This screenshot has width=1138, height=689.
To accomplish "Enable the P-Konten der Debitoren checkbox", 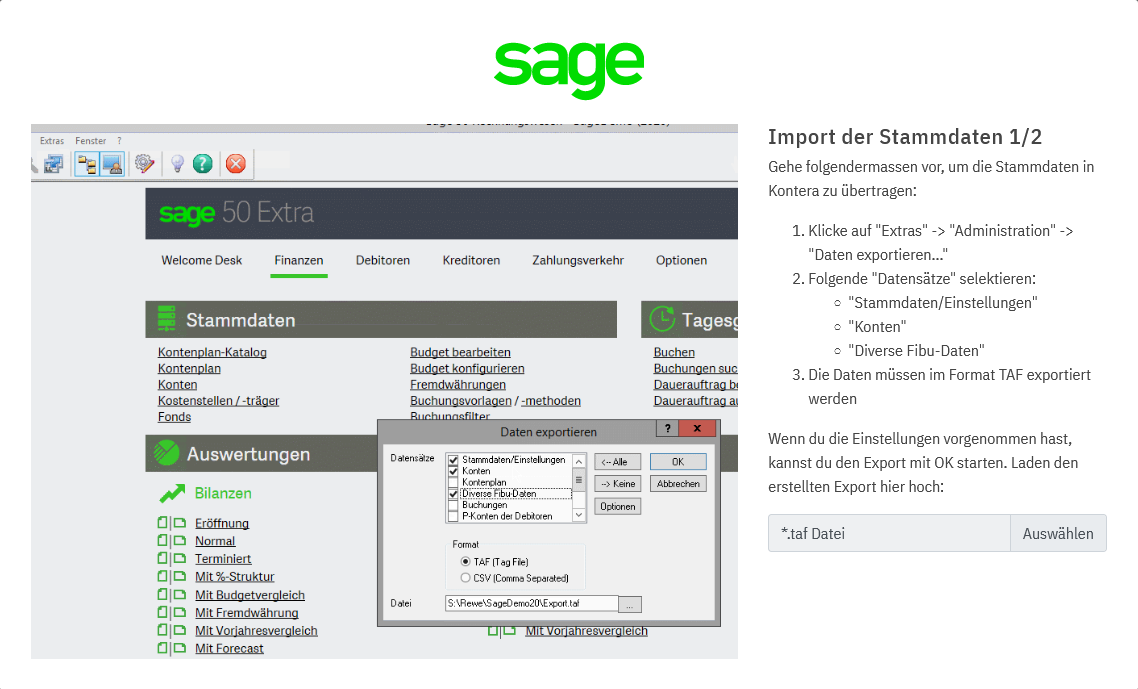I will (454, 516).
